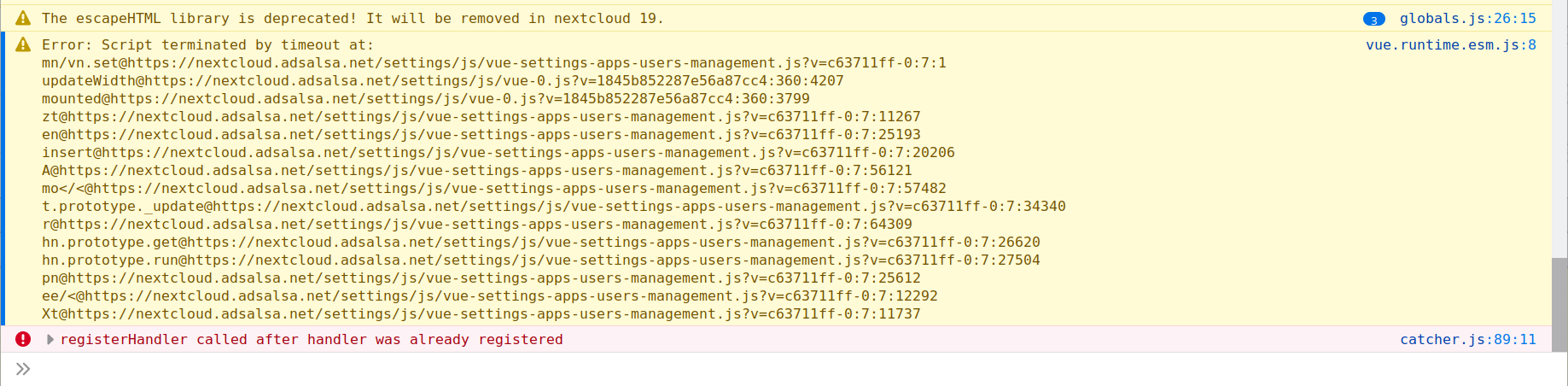Click the hn.prototype.get stack trace line
The image size is (1568, 386).
point(541,242)
